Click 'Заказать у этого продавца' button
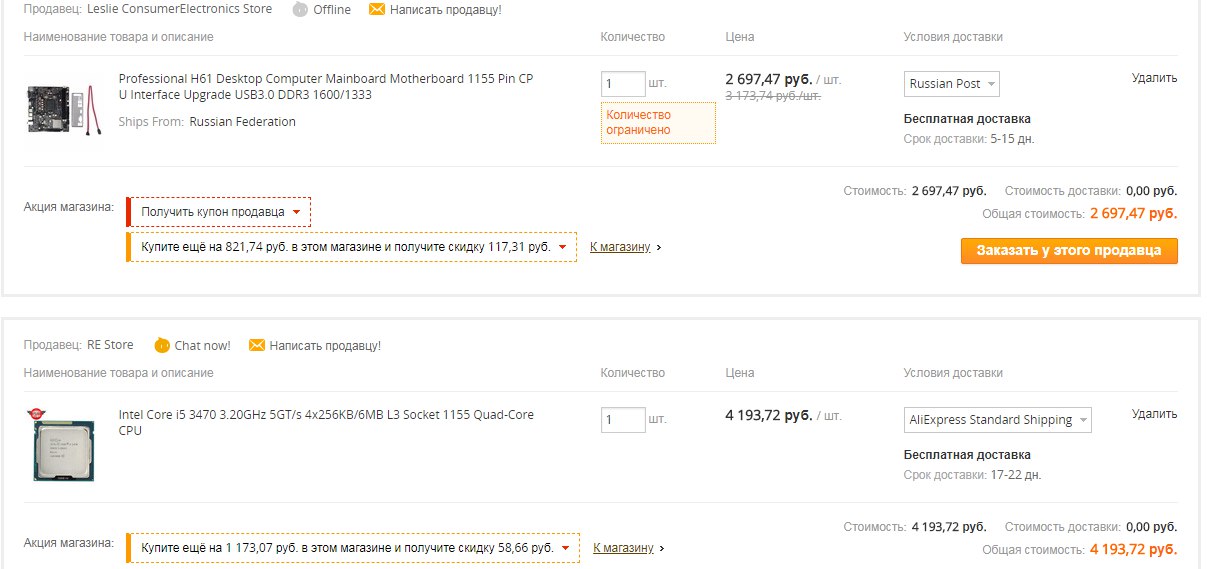This screenshot has height=569, width=1207. (x=1069, y=251)
